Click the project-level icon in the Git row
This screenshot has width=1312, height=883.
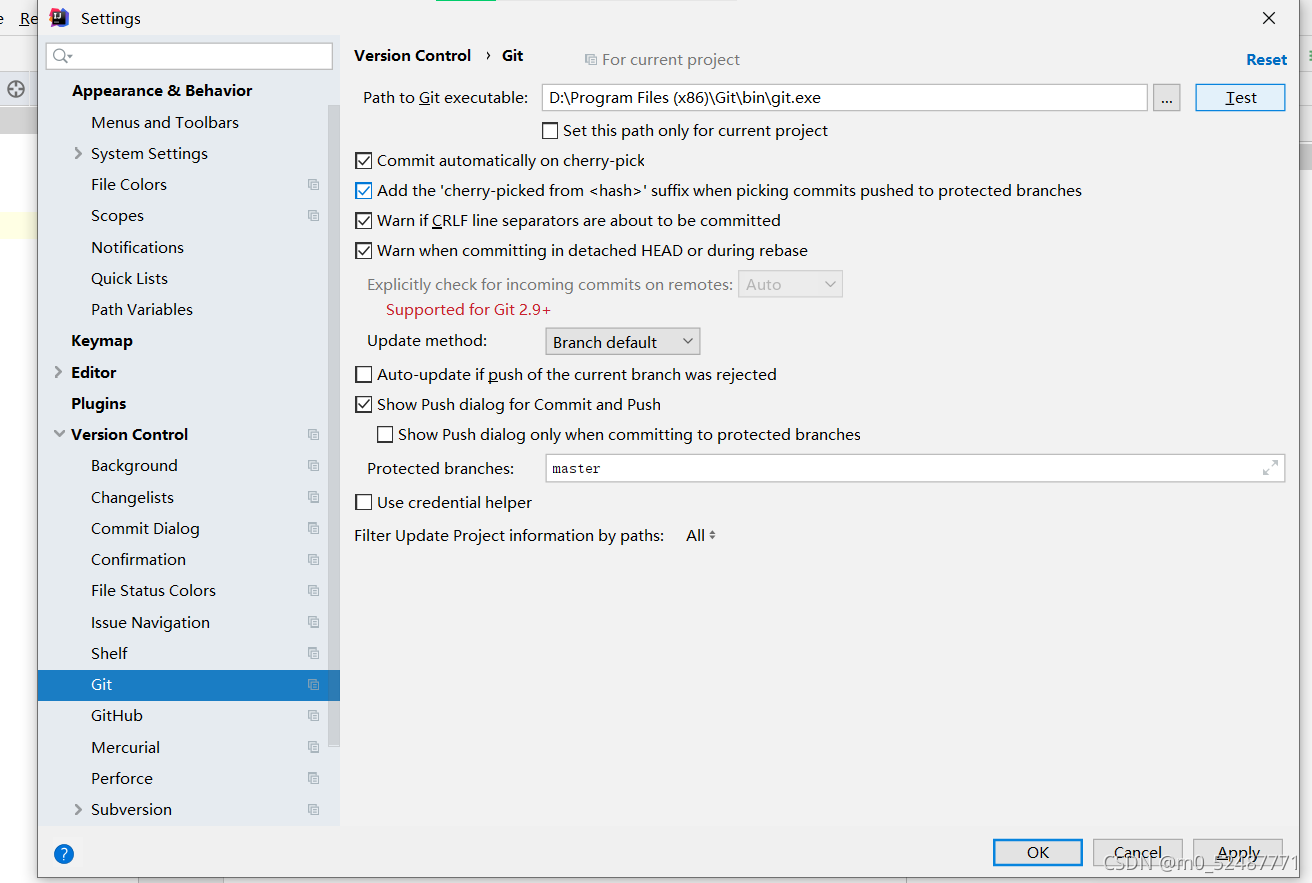tap(314, 685)
